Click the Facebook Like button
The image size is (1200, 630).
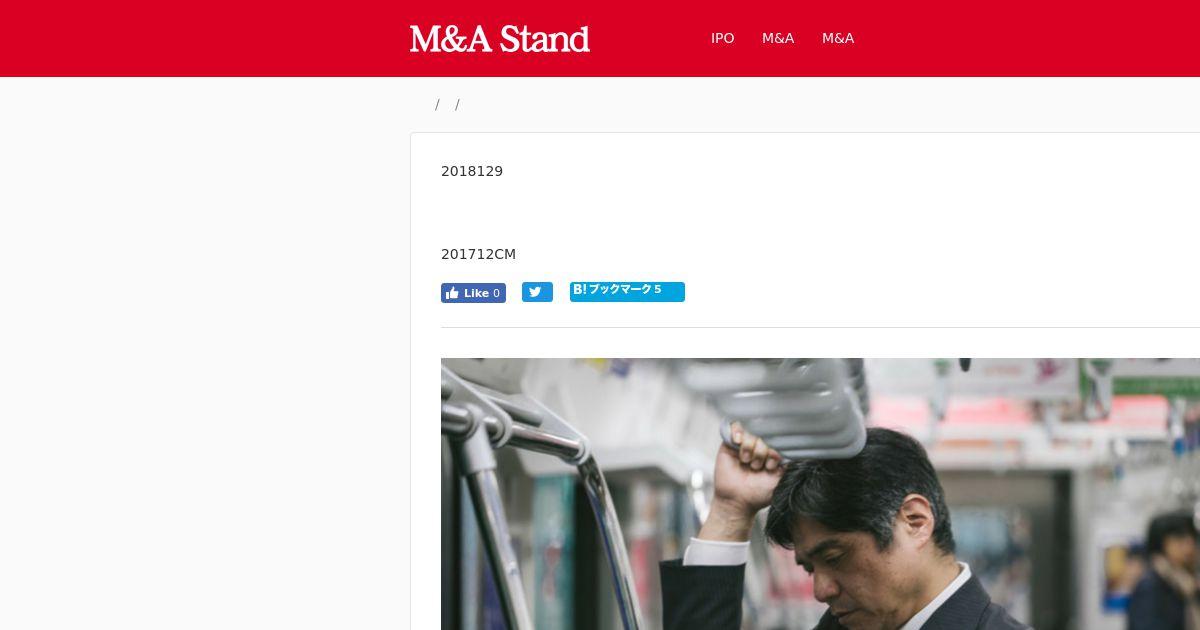point(473,293)
